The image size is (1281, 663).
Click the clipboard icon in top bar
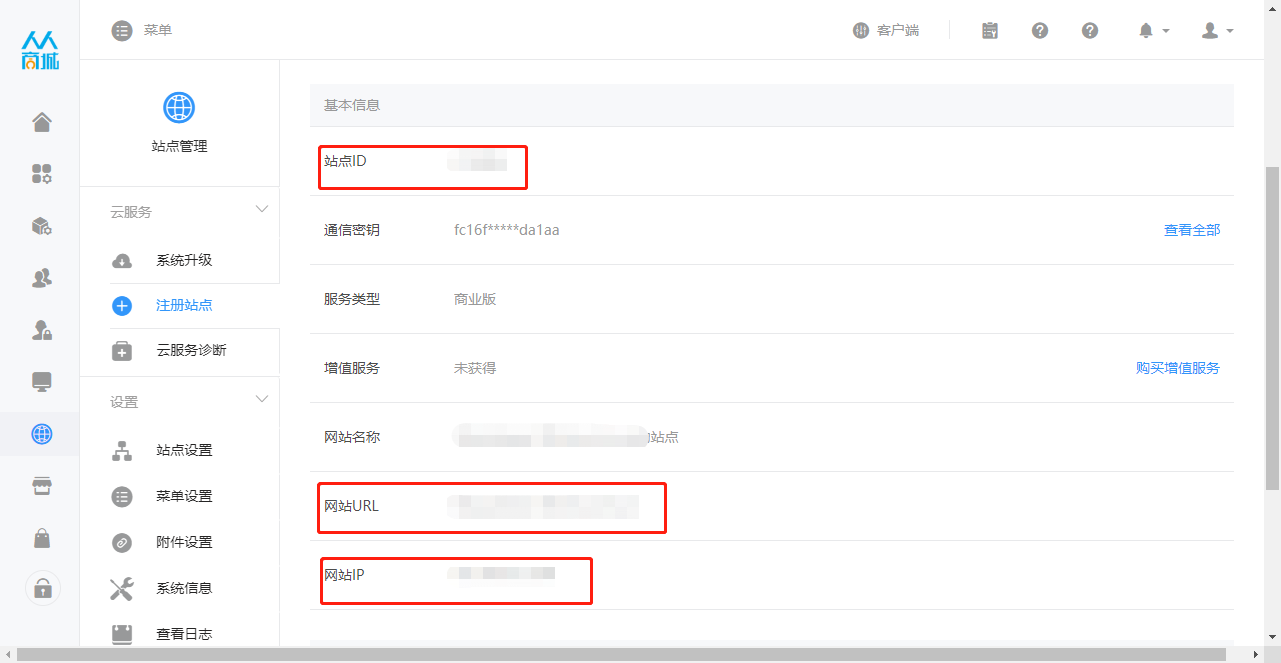pos(990,30)
